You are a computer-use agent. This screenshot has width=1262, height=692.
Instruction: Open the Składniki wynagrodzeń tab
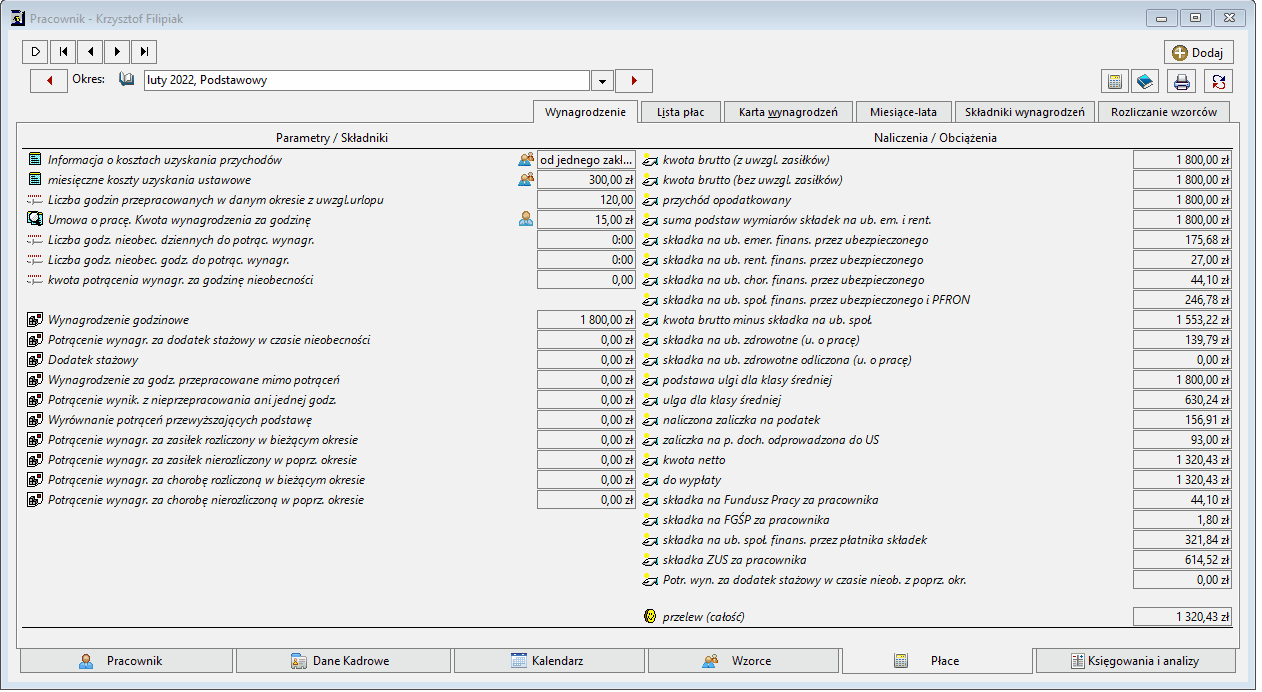pyautogui.click(x=1025, y=112)
